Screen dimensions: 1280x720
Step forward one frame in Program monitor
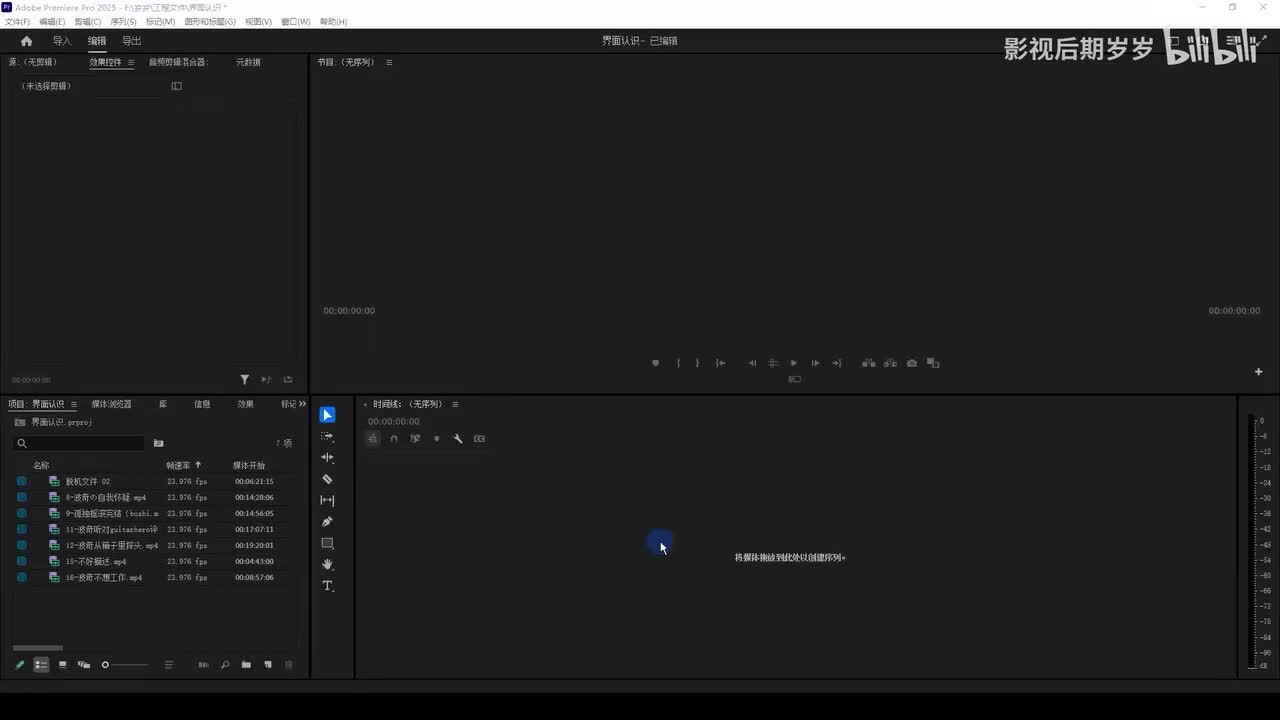point(815,363)
